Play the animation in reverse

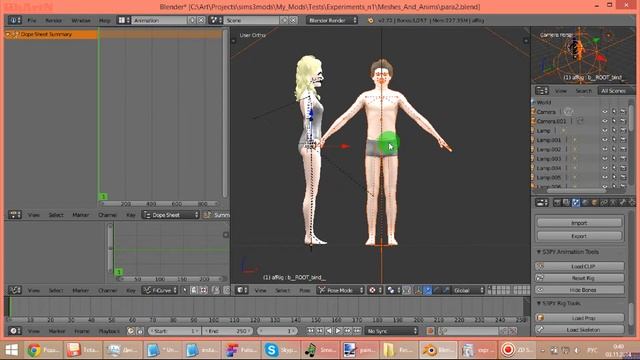pos(329,331)
